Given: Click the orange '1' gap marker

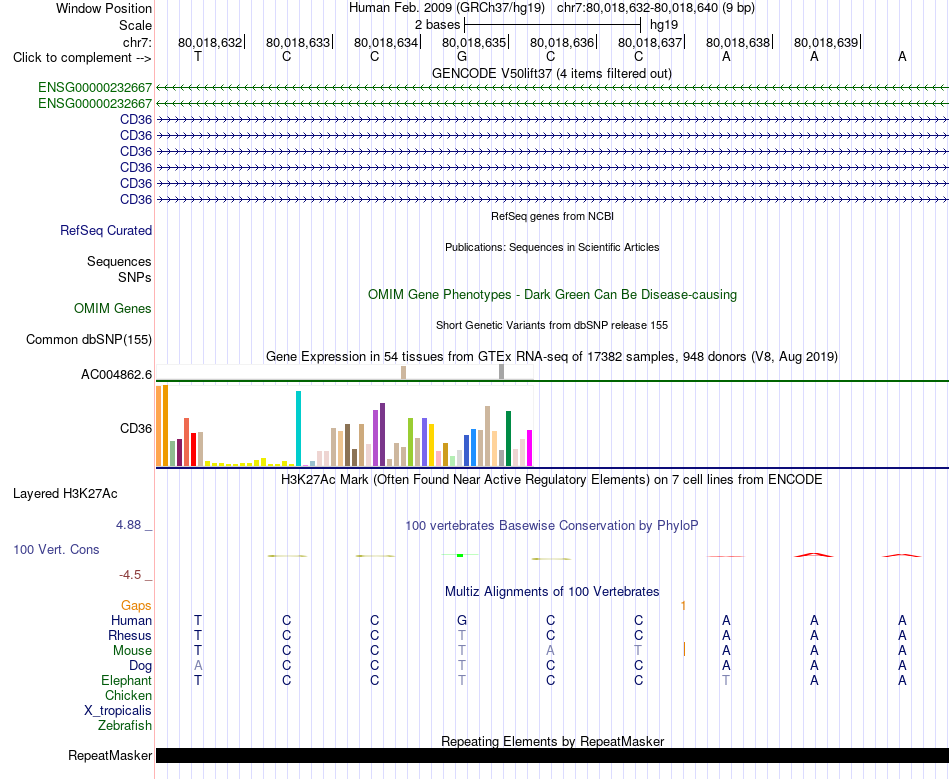Looking at the screenshot, I should 683,605.
